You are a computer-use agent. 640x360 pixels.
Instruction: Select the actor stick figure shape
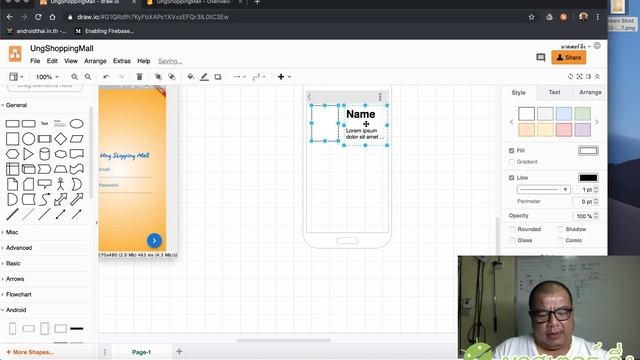60,184
